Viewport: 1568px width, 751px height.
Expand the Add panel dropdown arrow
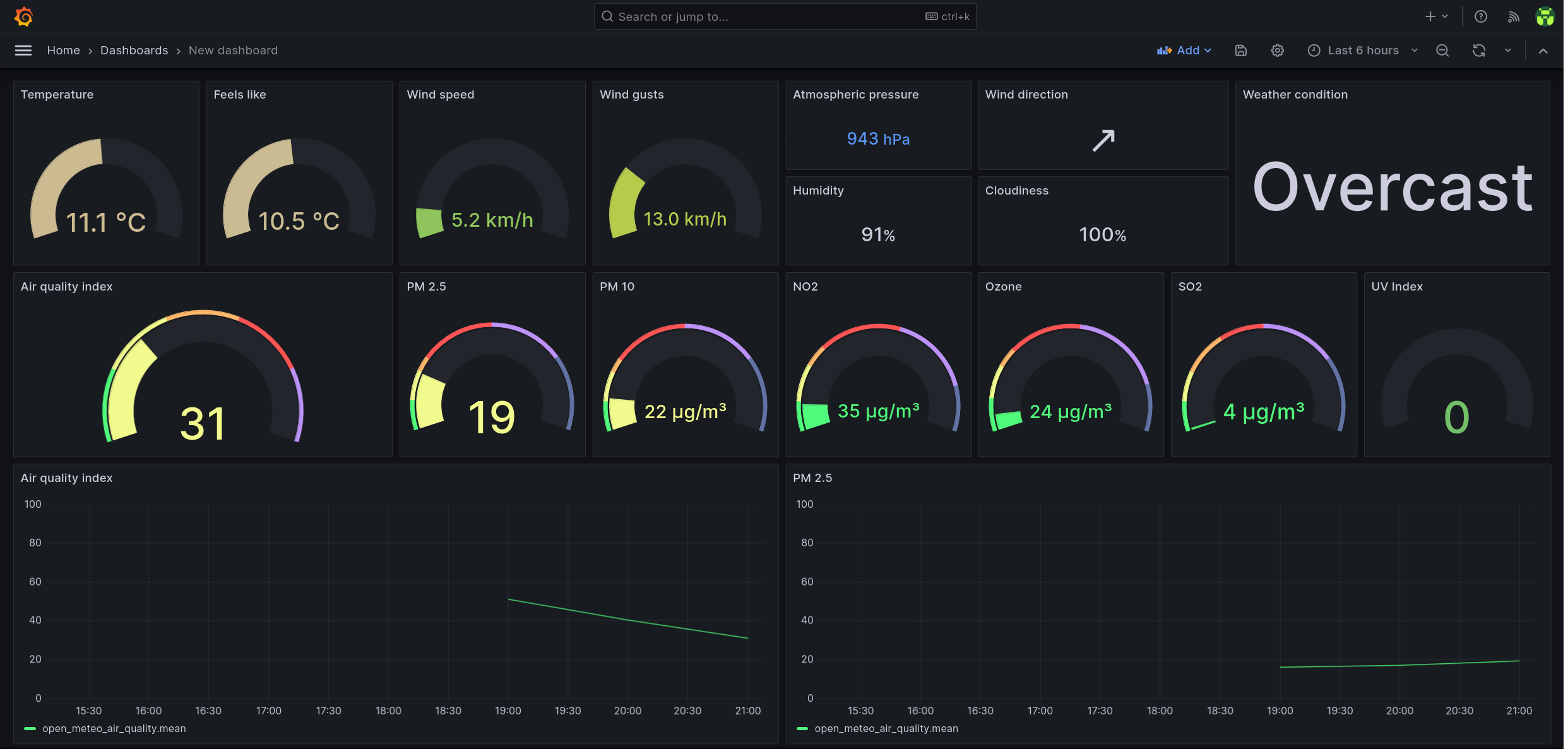click(x=1208, y=50)
